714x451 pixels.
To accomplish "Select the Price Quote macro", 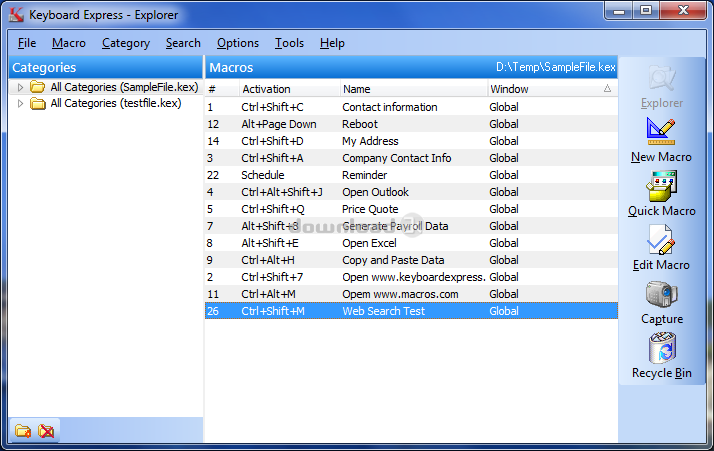I will coord(411,209).
